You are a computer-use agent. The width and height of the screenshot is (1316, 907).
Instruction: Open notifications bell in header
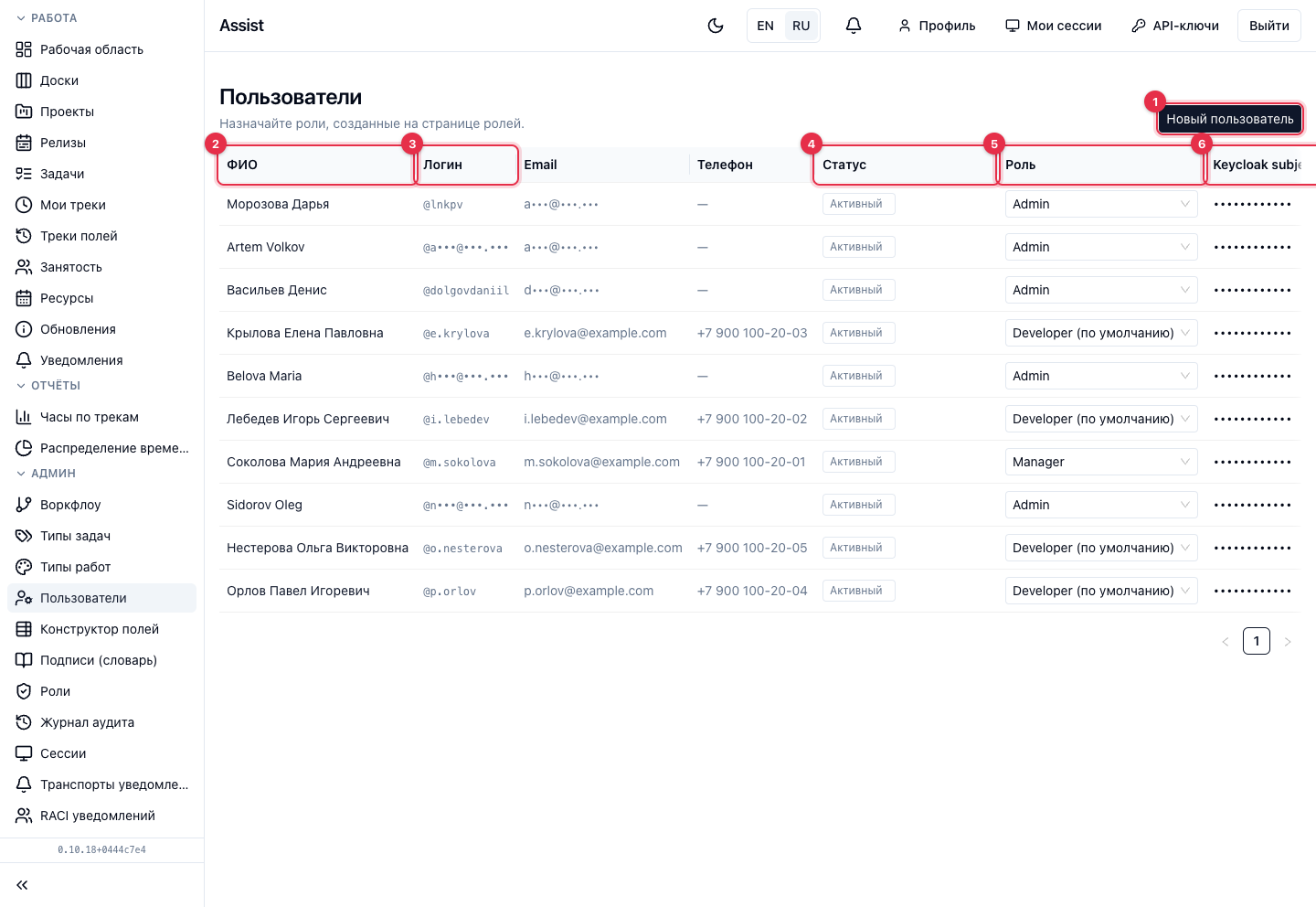pyautogui.click(x=854, y=26)
